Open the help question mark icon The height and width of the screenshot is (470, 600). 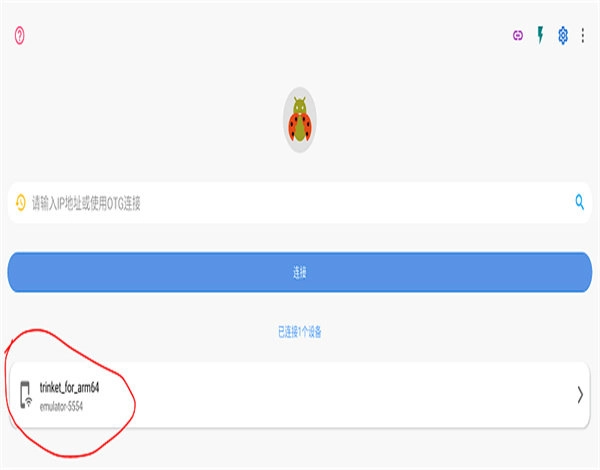[x=20, y=36]
